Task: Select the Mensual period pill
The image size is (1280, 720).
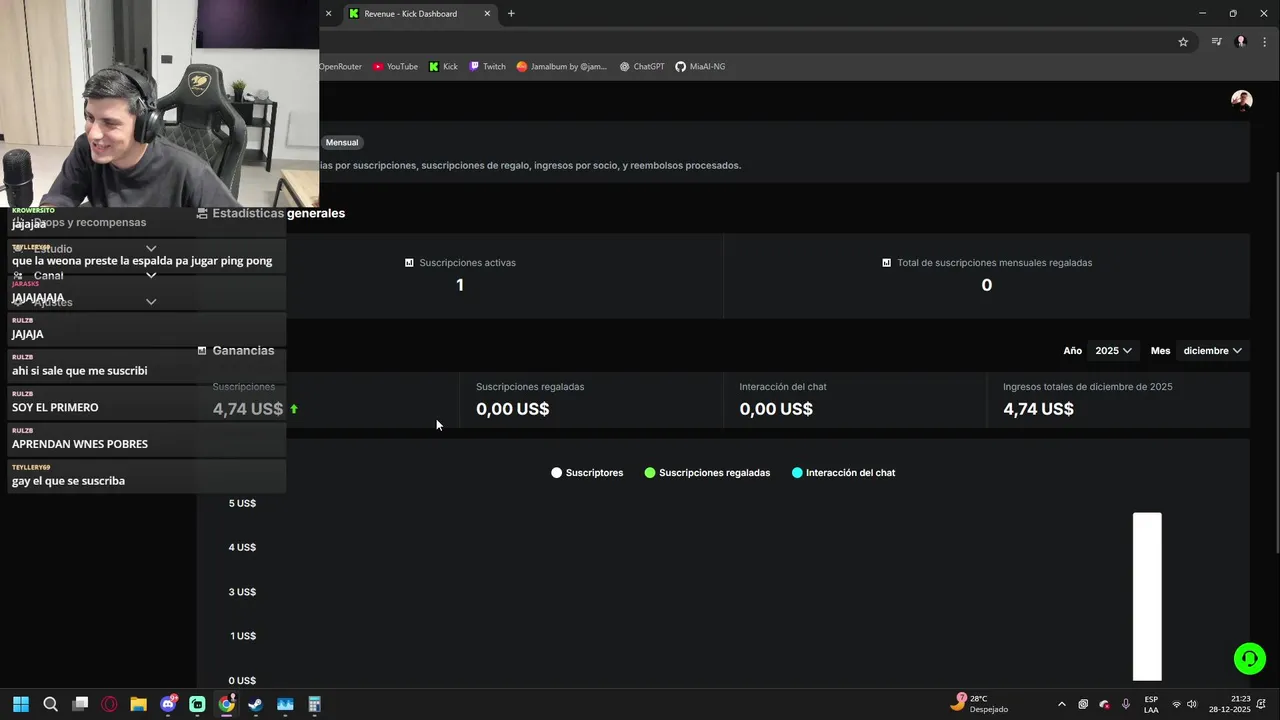Action: pyautogui.click(x=342, y=143)
